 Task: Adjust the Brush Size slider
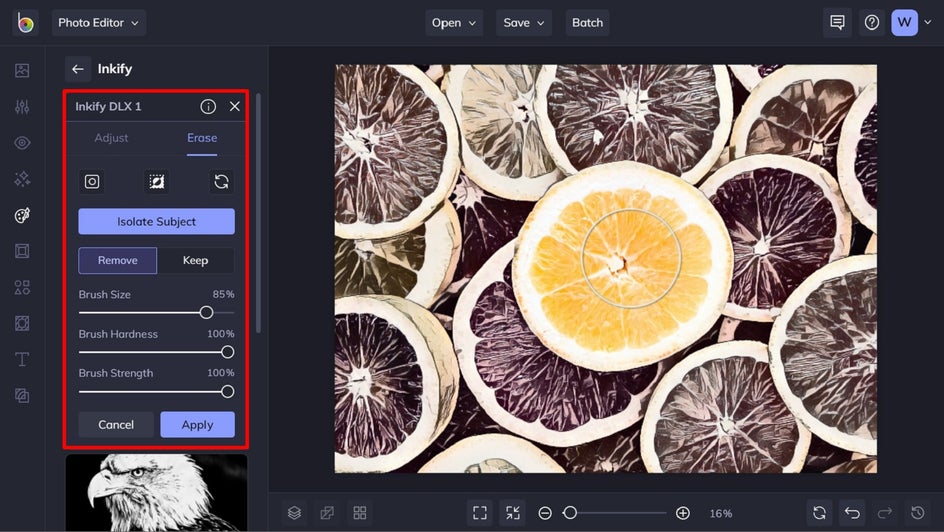coord(157,312)
